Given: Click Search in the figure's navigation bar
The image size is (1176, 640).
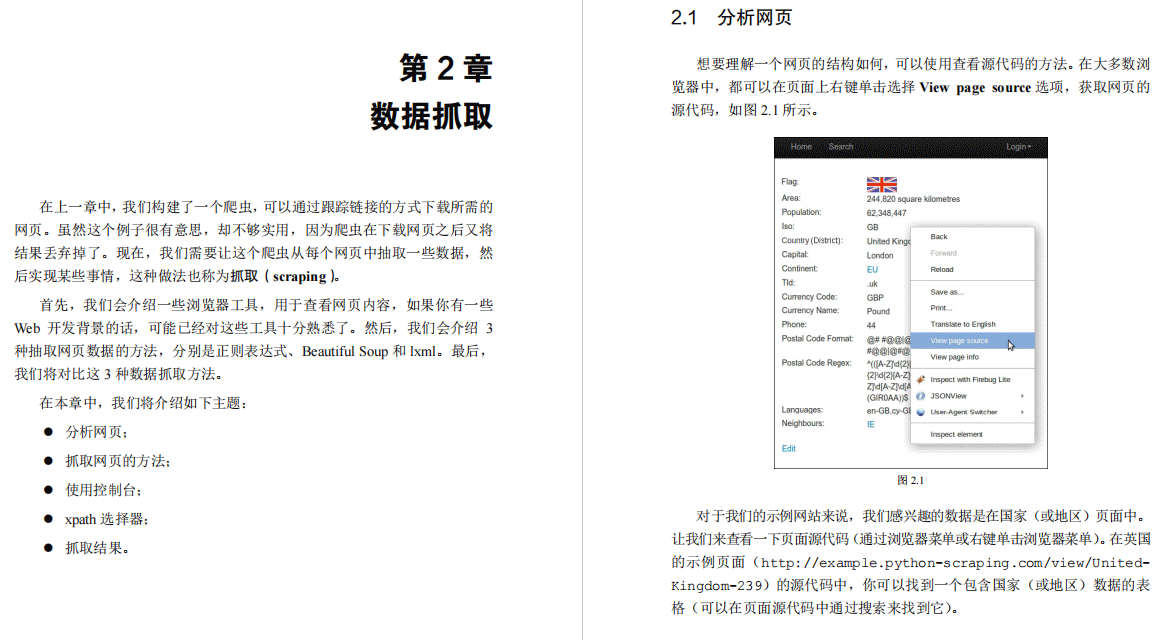Looking at the screenshot, I should click(x=841, y=147).
